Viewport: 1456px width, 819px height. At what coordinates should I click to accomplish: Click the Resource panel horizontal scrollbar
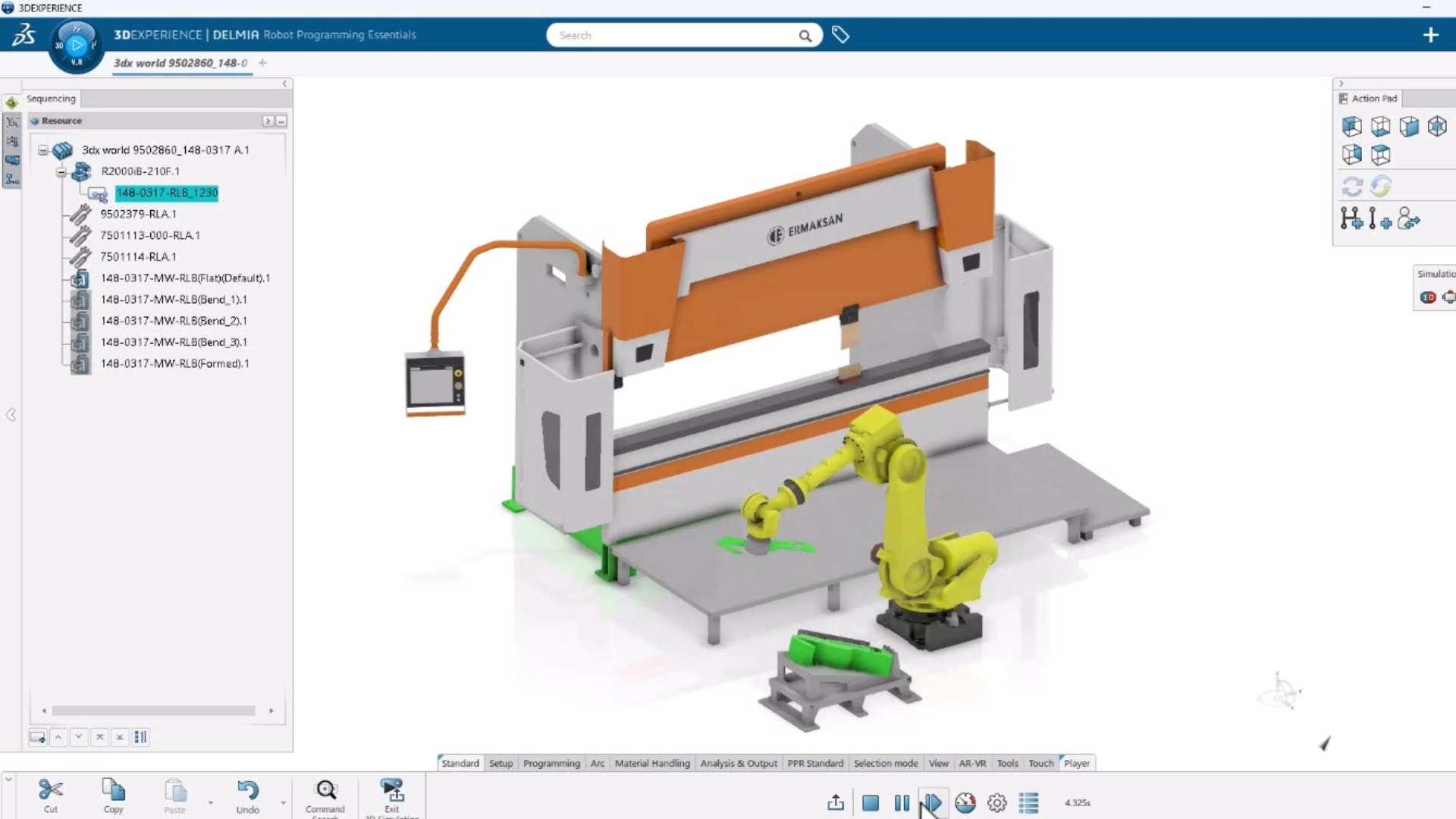click(153, 711)
